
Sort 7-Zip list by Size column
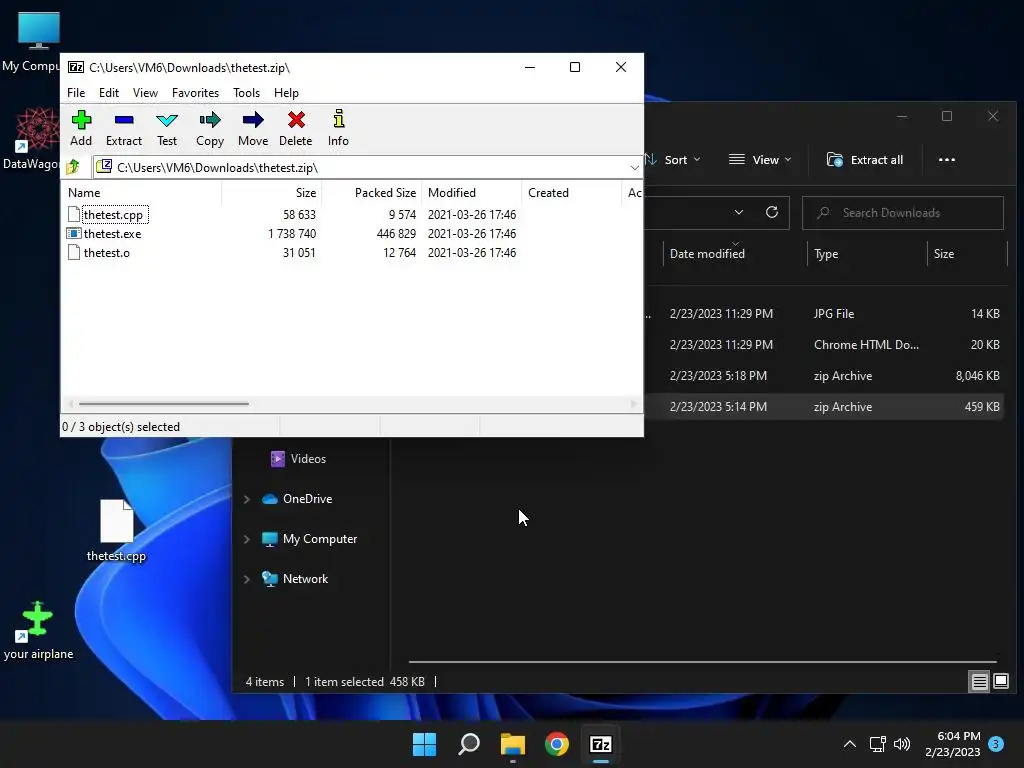click(x=272, y=193)
